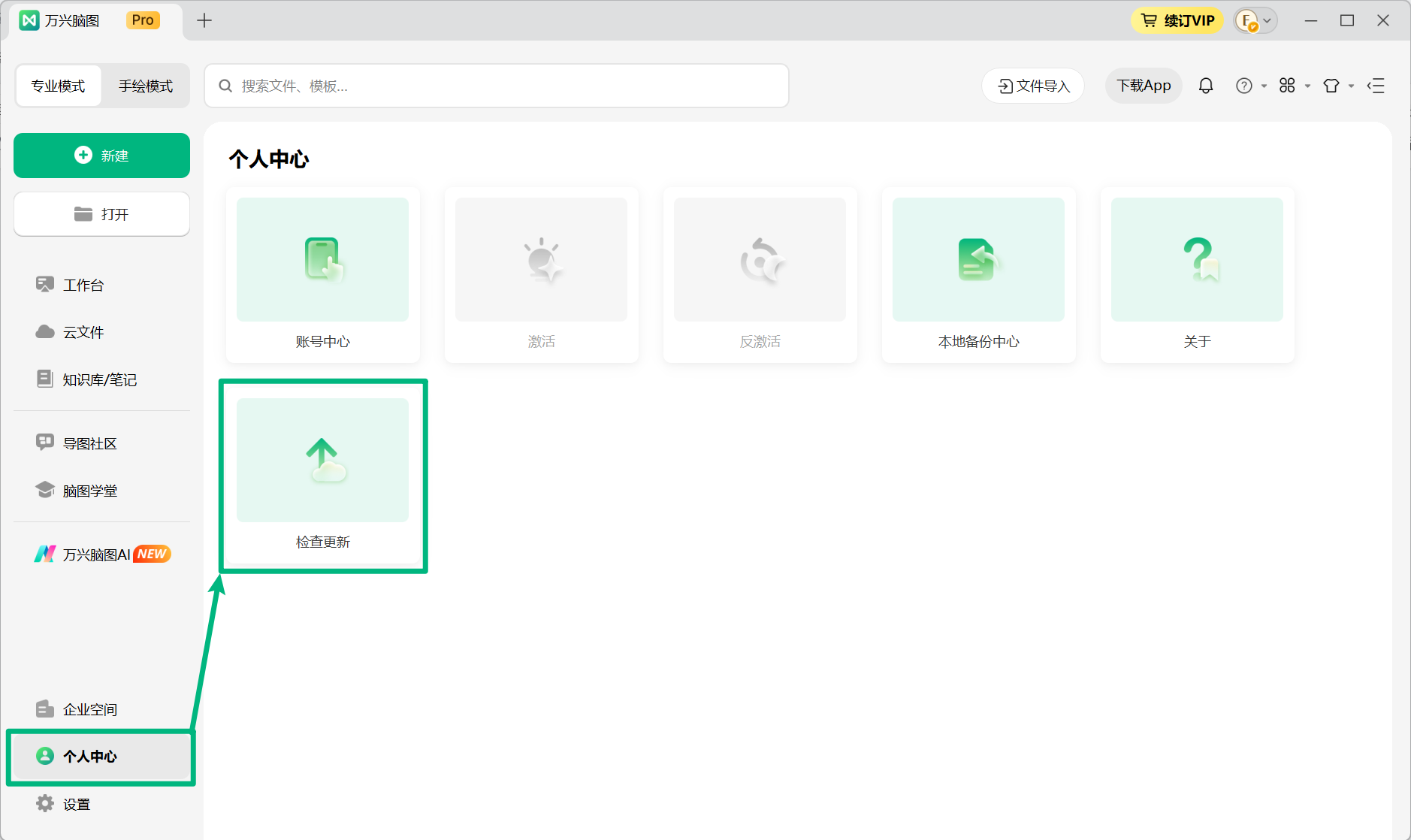Click the help question mark icon
The height and width of the screenshot is (840, 1411).
tap(1244, 86)
